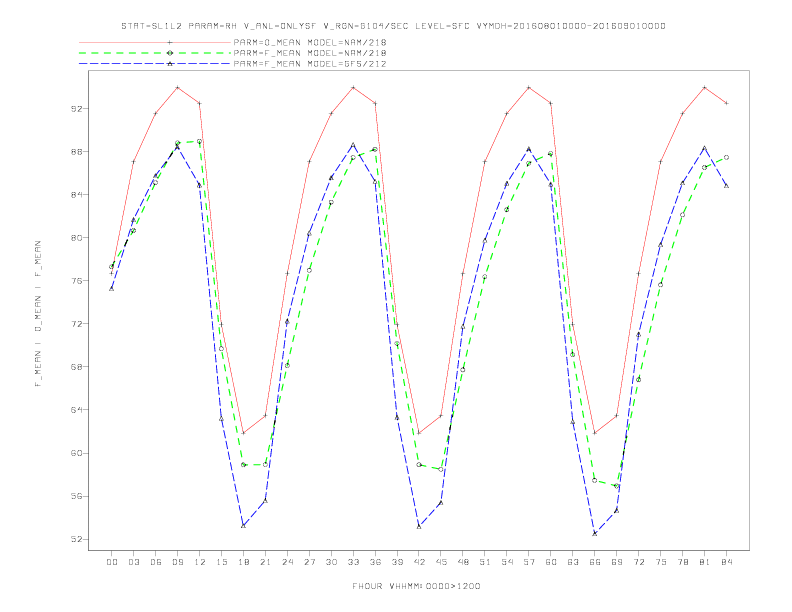Click the horizontal axis label FHOUR VHHMM:0000>1200
Image resolution: width=792 pixels, height=612 pixels.
[x=416, y=586]
